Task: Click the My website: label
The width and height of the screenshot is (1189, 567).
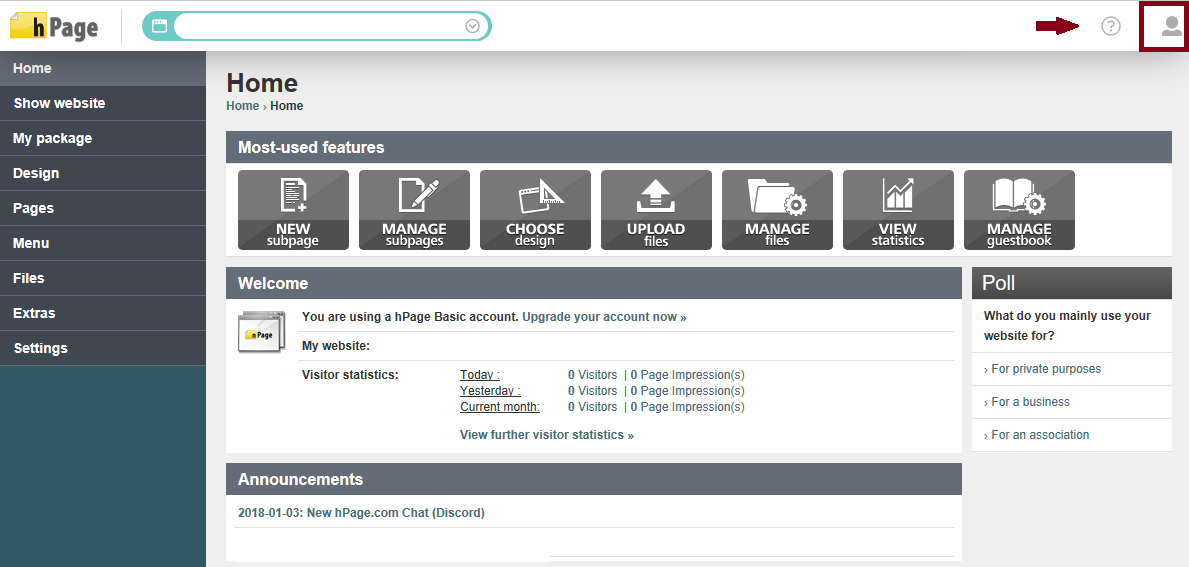Action: click(x=336, y=346)
